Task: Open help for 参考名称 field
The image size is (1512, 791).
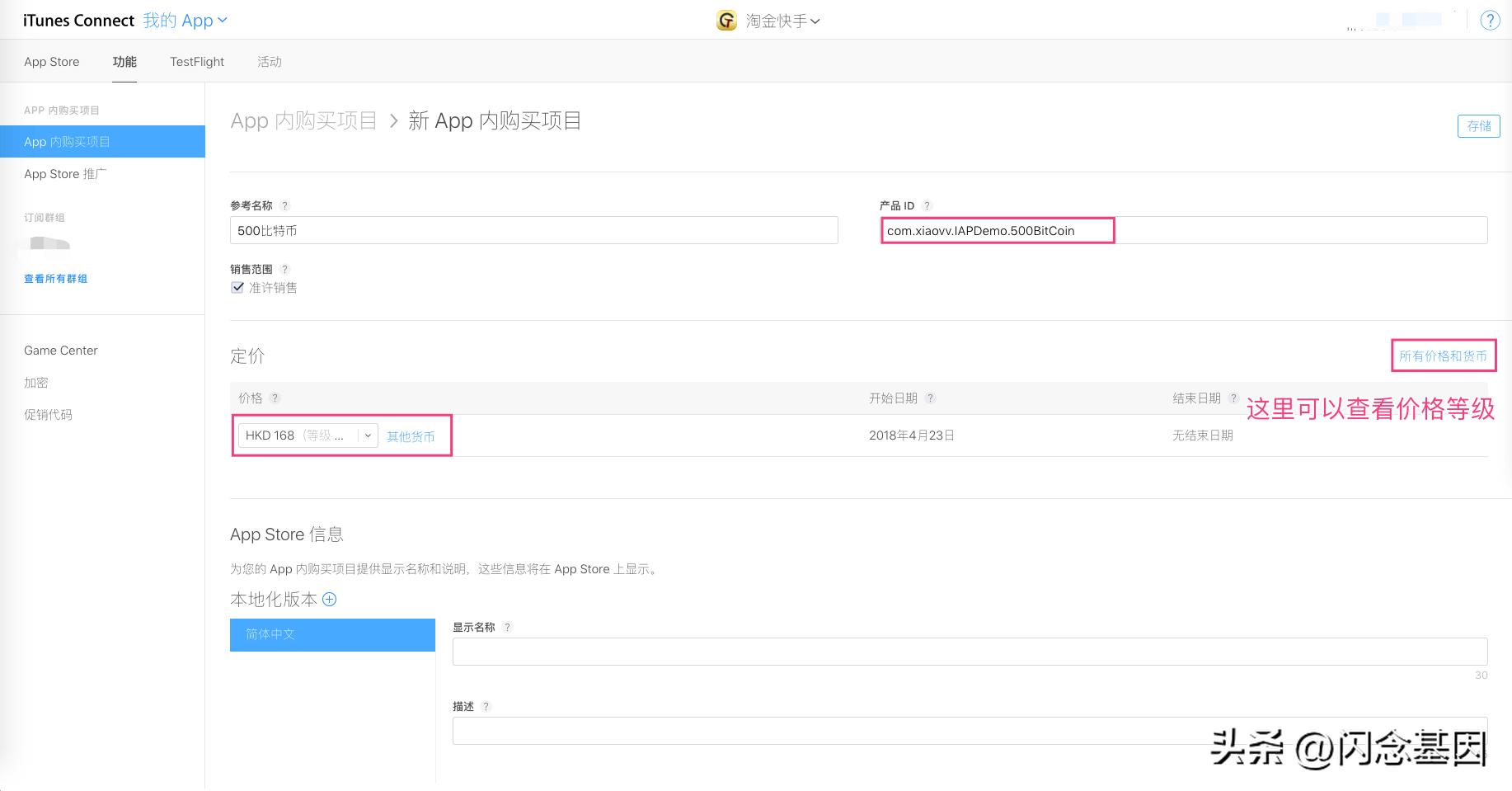Action: [x=285, y=205]
